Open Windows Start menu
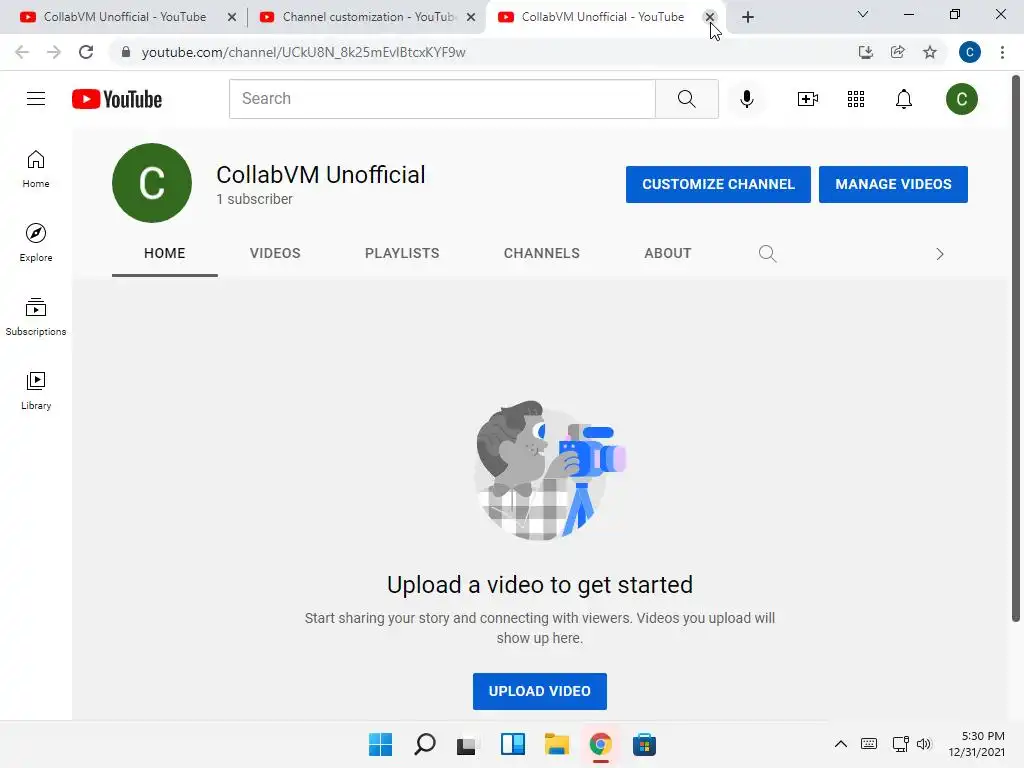 381,744
